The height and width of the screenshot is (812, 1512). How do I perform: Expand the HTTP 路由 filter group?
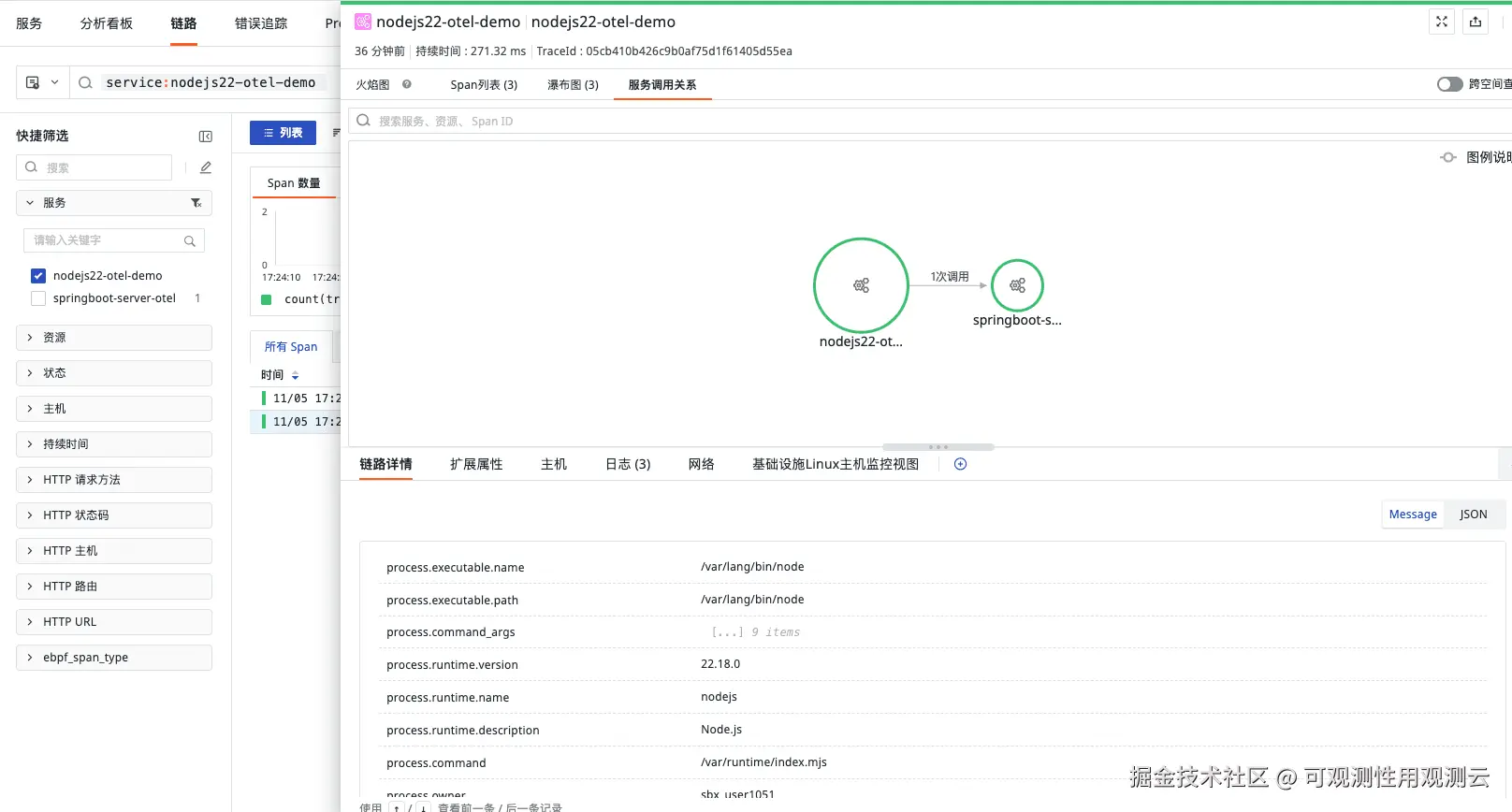(114, 587)
